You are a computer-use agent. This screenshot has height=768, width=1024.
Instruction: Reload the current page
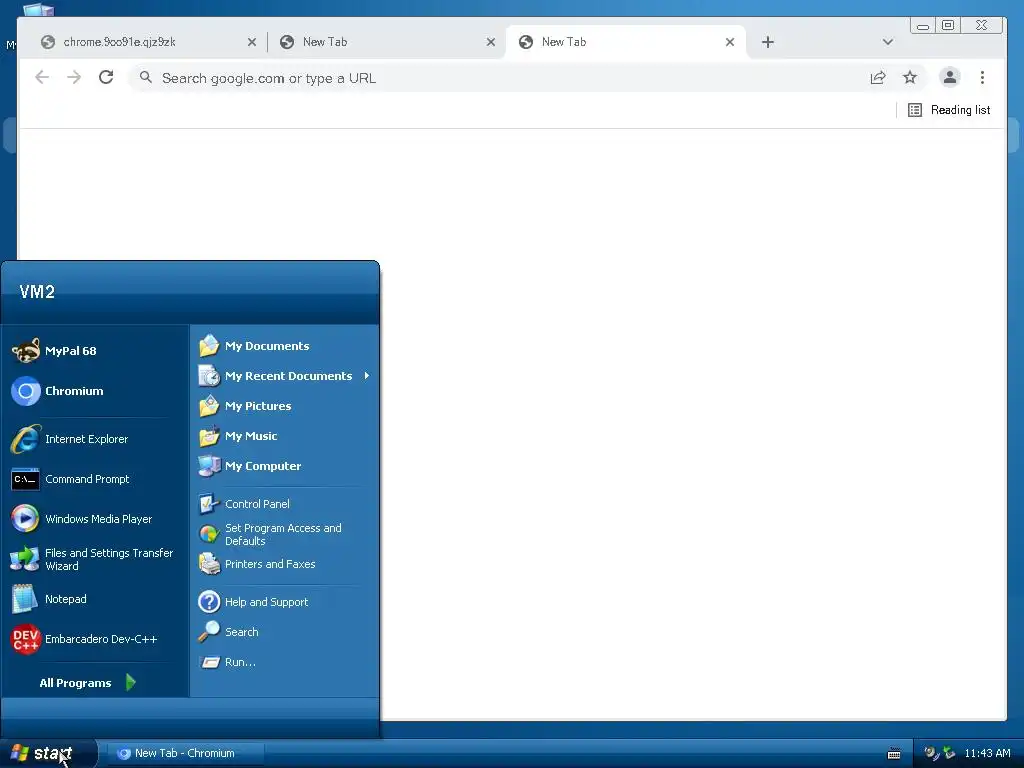pos(106,78)
